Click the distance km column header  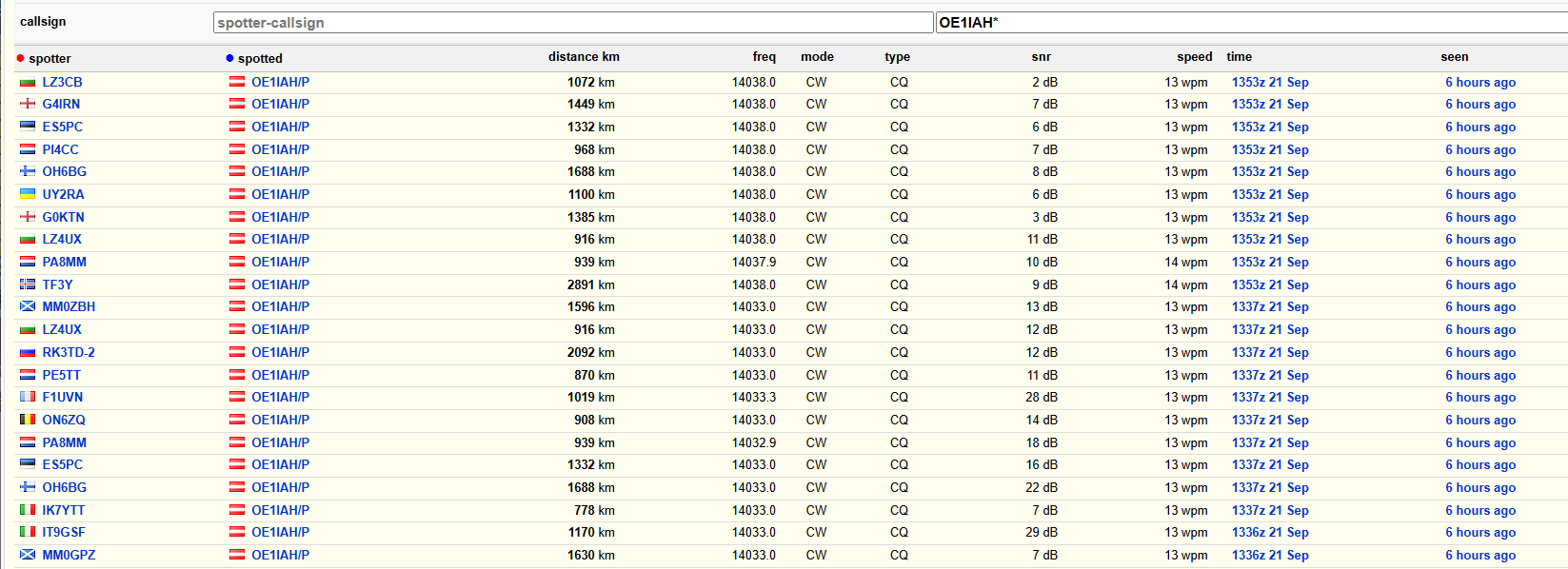point(583,57)
